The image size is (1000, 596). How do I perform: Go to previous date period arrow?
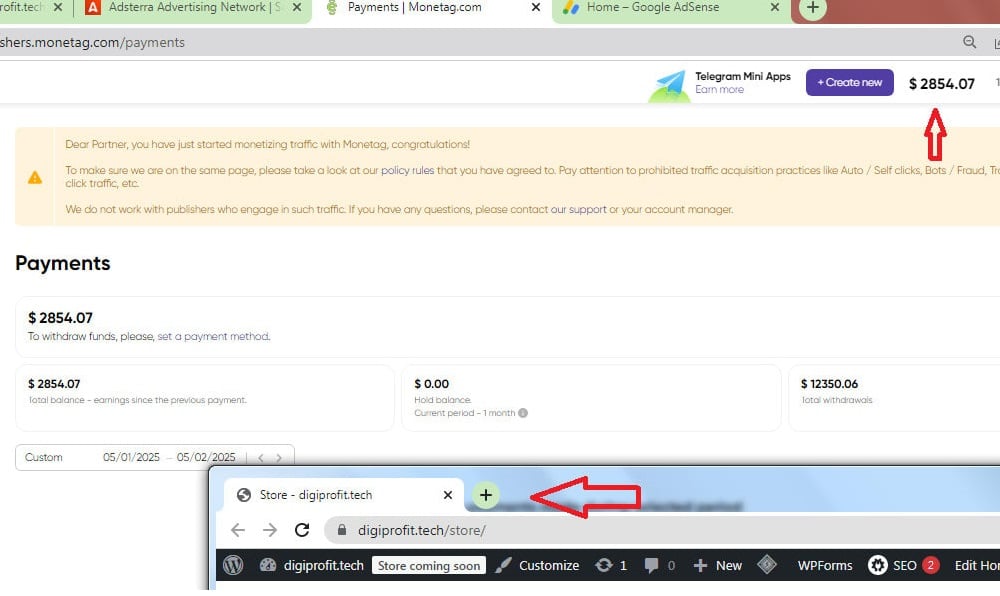(x=261, y=457)
